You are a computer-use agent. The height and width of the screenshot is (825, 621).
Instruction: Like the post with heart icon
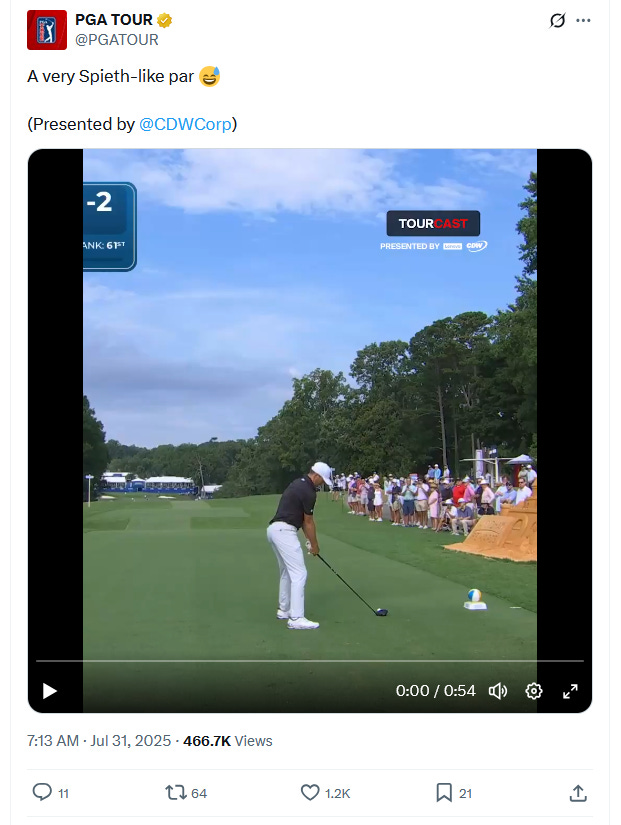(310, 792)
